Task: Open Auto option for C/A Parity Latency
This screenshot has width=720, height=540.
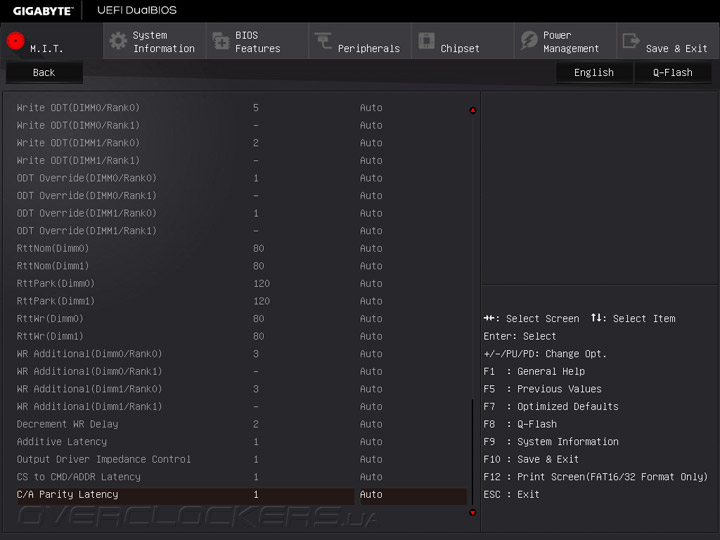Action: tap(371, 495)
